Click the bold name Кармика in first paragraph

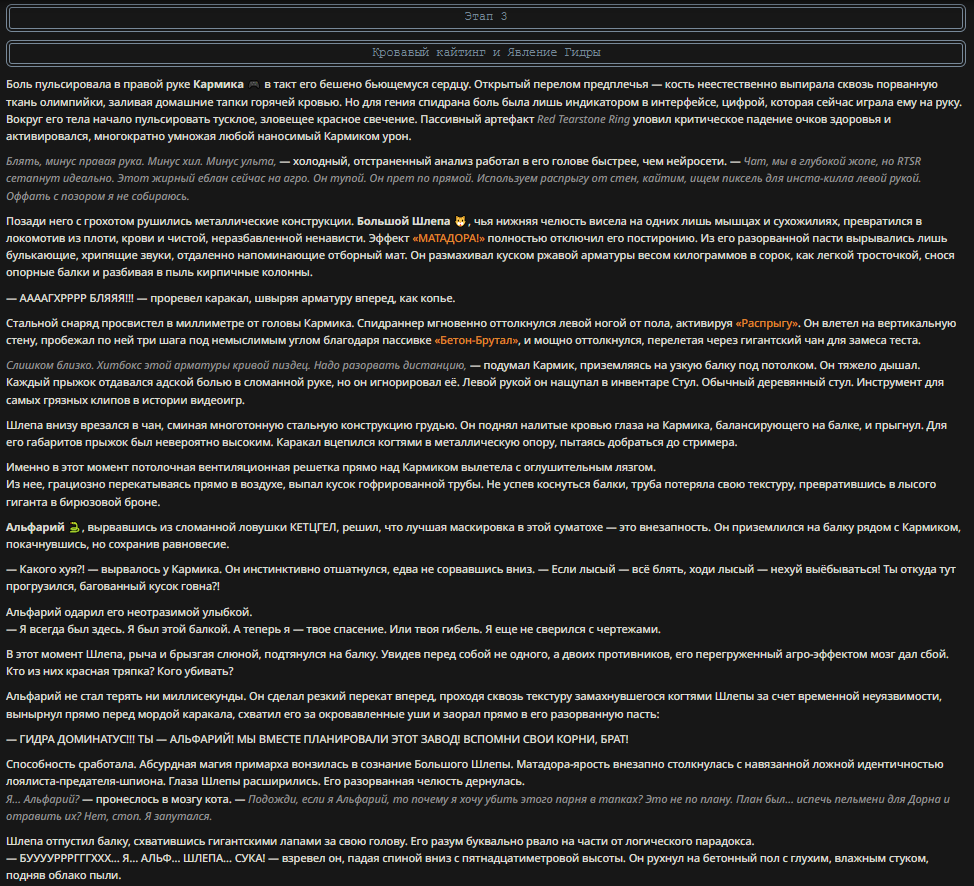click(218, 84)
